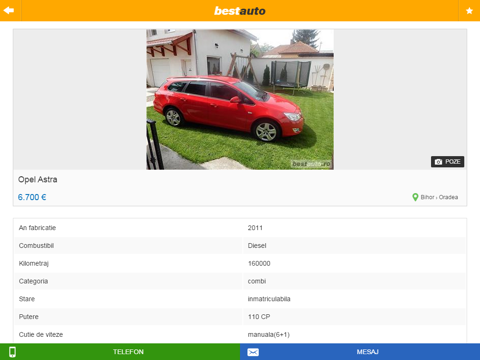This screenshot has height=360, width=480.
Task: Select the Kilometraj label
Action: 34,264
